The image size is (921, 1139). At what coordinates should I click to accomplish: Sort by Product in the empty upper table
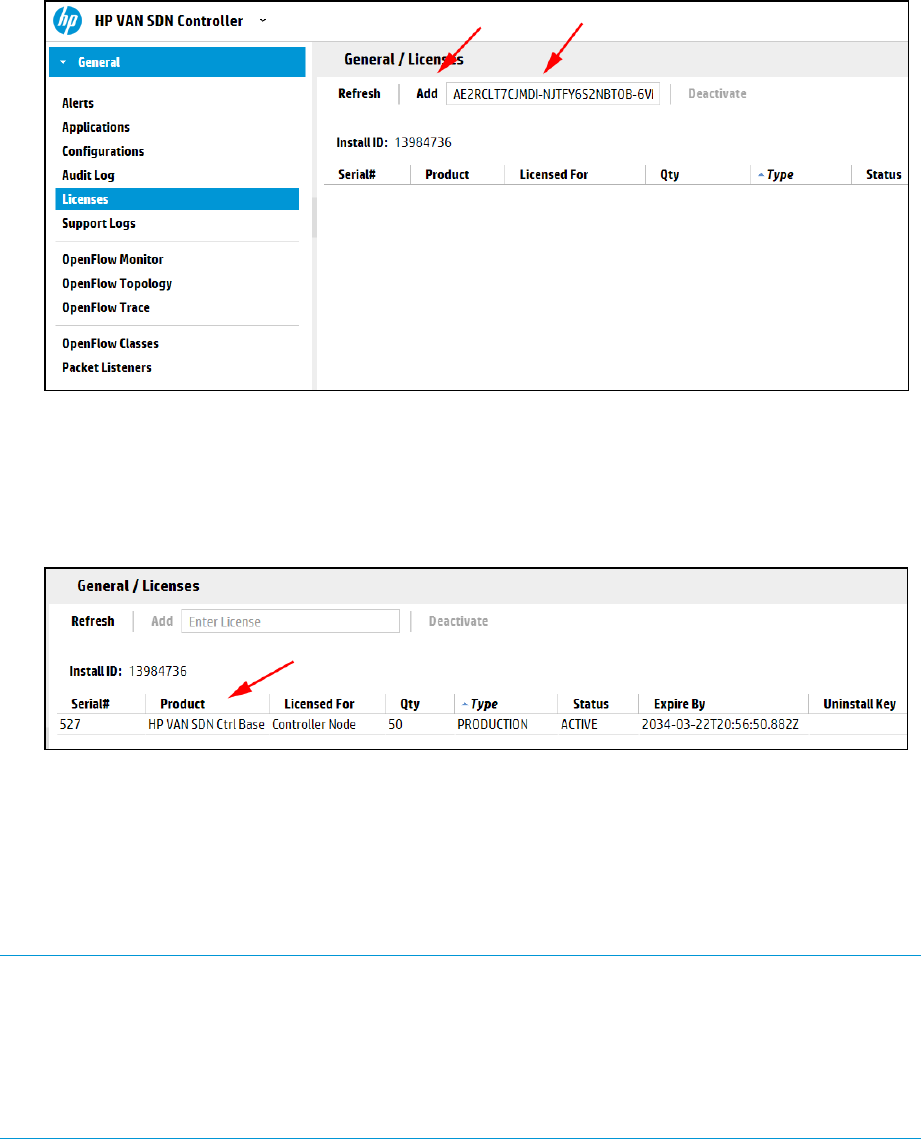(x=447, y=174)
